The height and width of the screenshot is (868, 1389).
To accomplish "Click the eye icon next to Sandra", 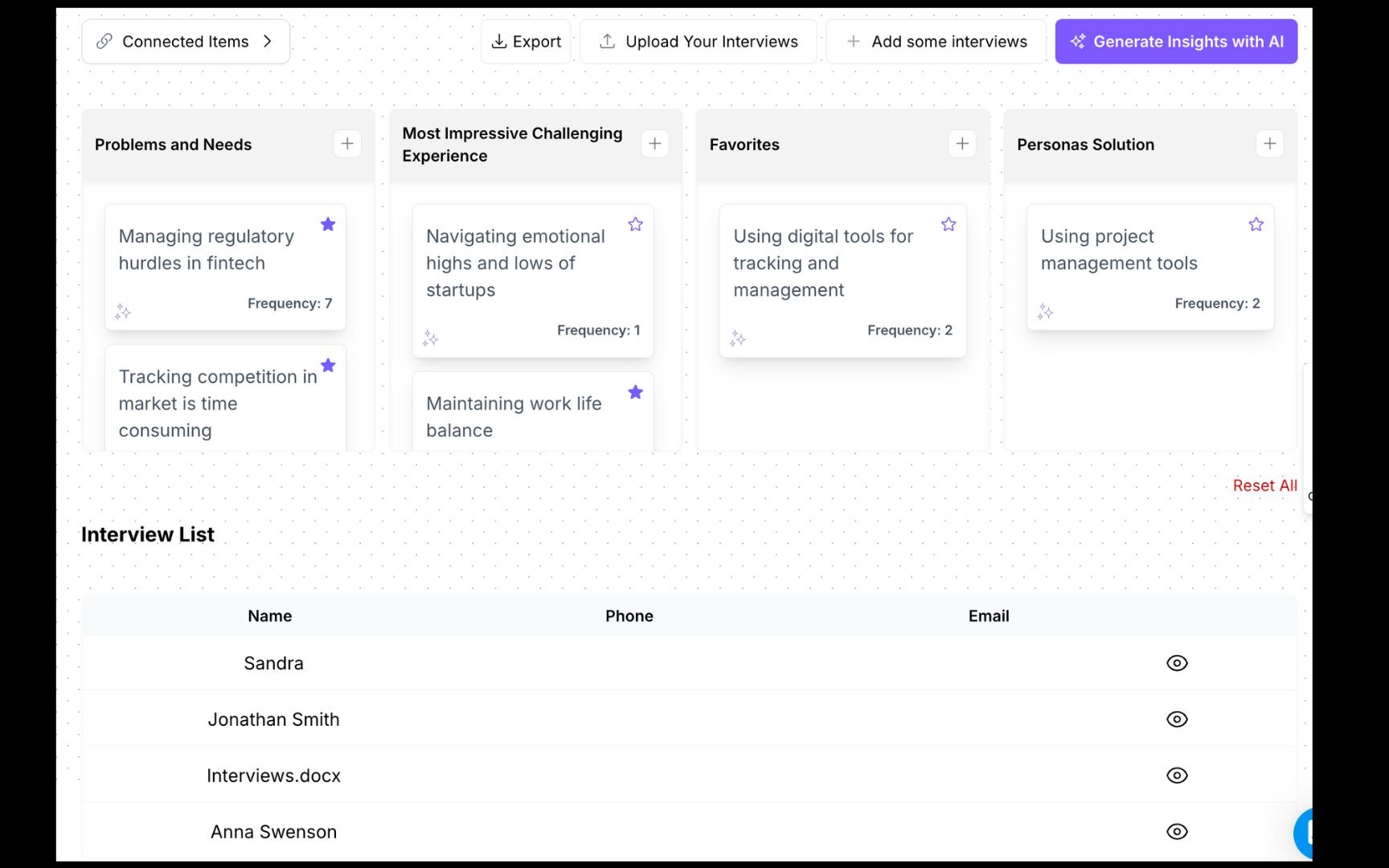I will pyautogui.click(x=1177, y=663).
